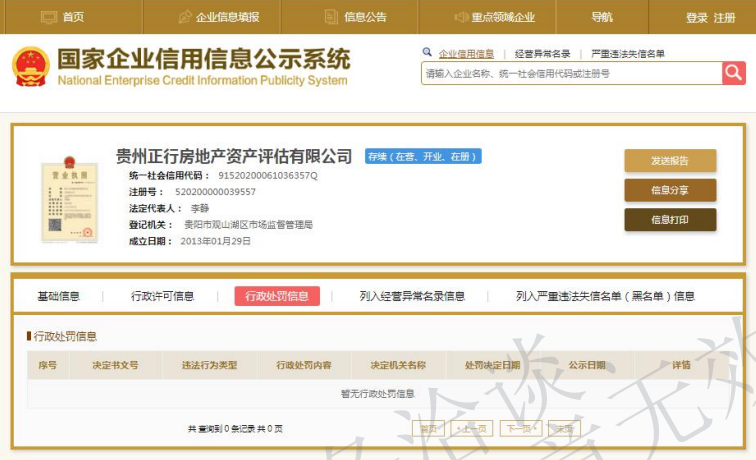Switch to the 行政许可信息 tab
The image size is (756, 460).
coord(163,296)
